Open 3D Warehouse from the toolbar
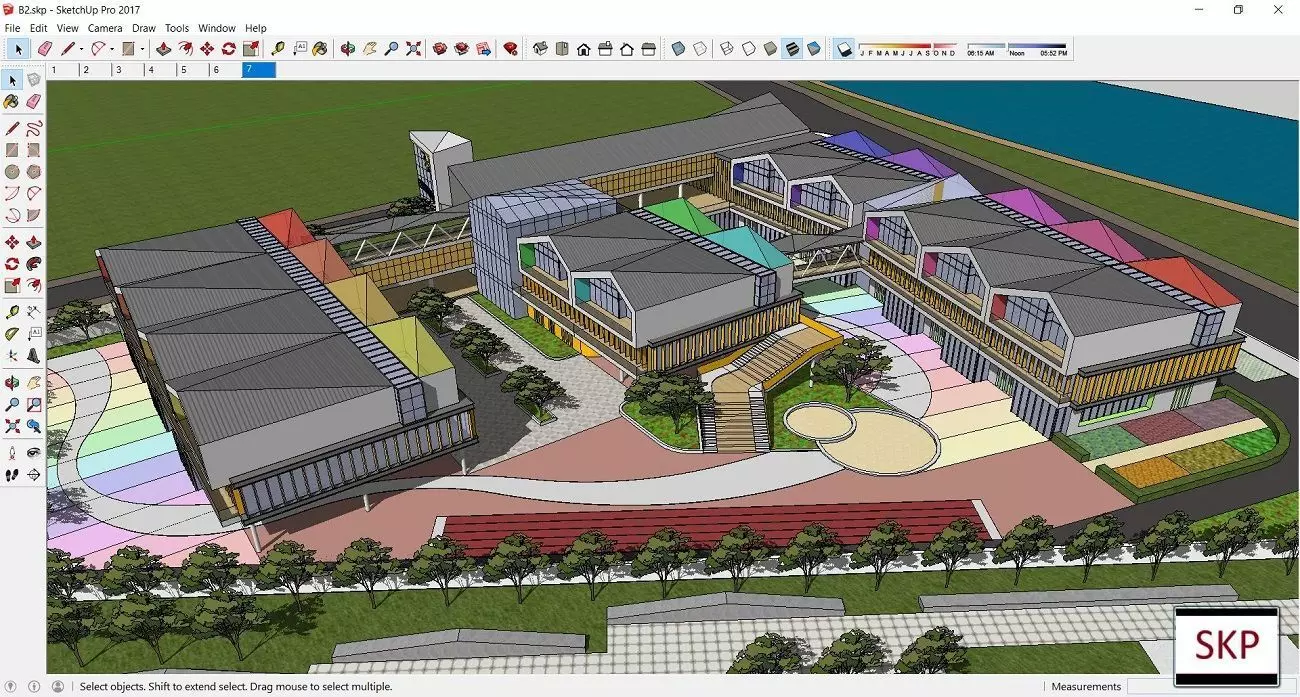 (439, 48)
